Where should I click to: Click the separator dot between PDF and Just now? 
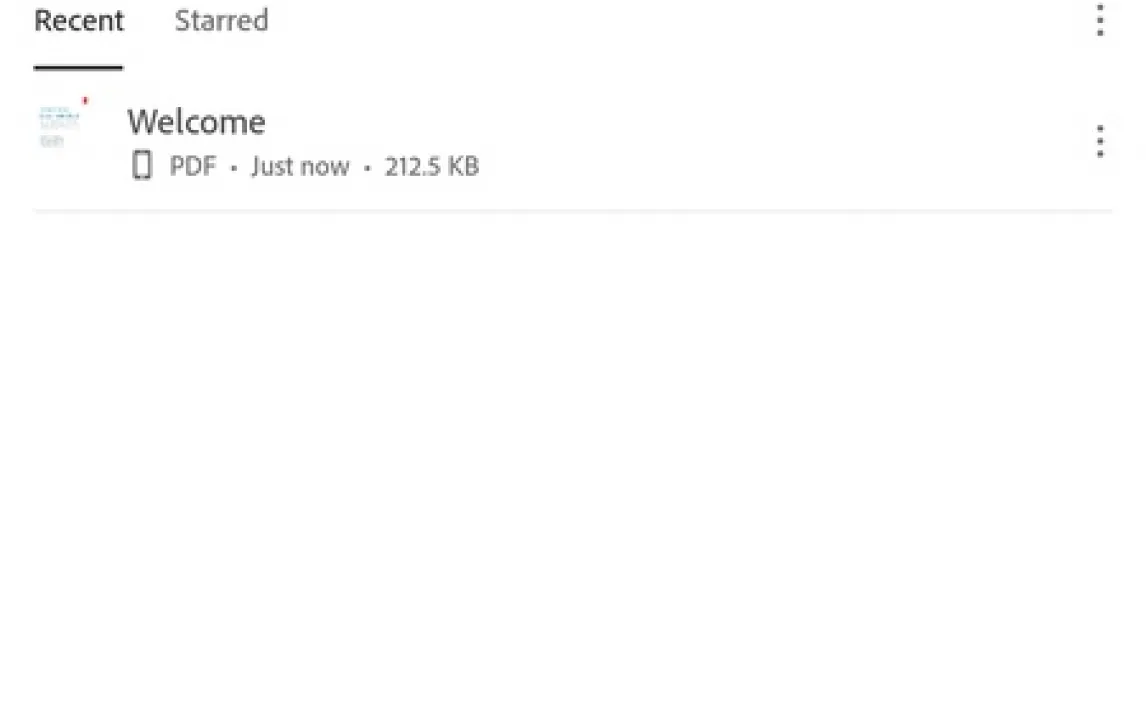pos(234,168)
